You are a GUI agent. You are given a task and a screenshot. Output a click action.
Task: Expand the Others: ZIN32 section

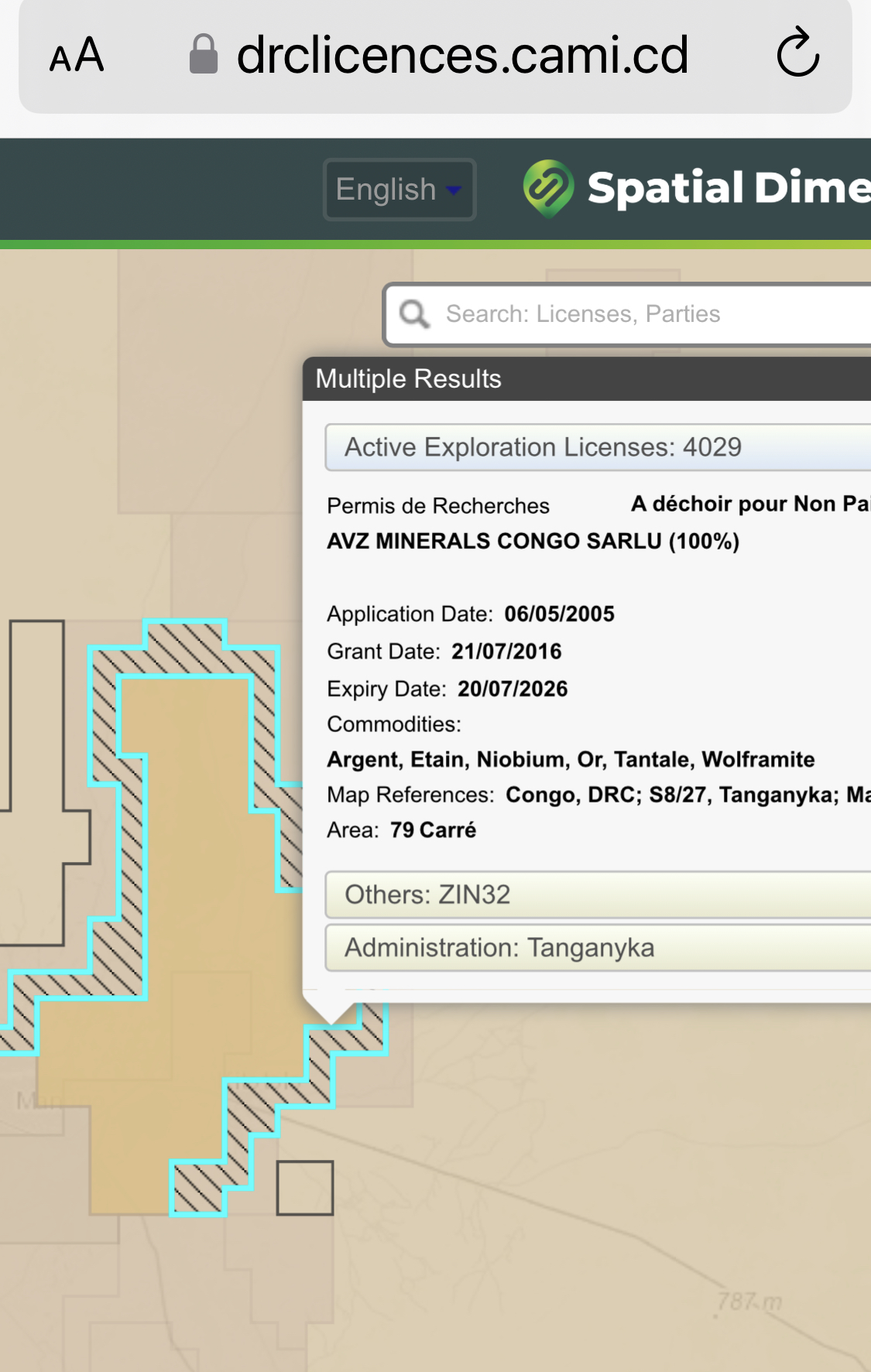pos(598,895)
